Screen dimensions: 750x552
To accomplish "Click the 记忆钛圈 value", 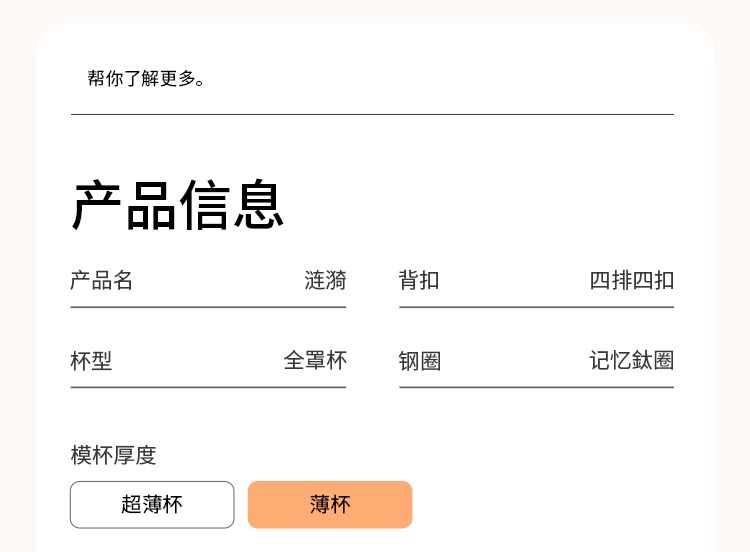I will click(x=631, y=360).
